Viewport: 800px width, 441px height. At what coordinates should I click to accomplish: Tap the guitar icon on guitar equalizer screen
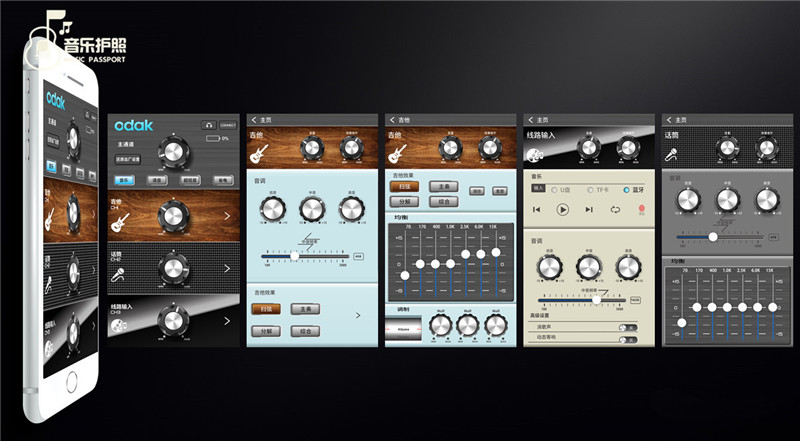point(397,153)
